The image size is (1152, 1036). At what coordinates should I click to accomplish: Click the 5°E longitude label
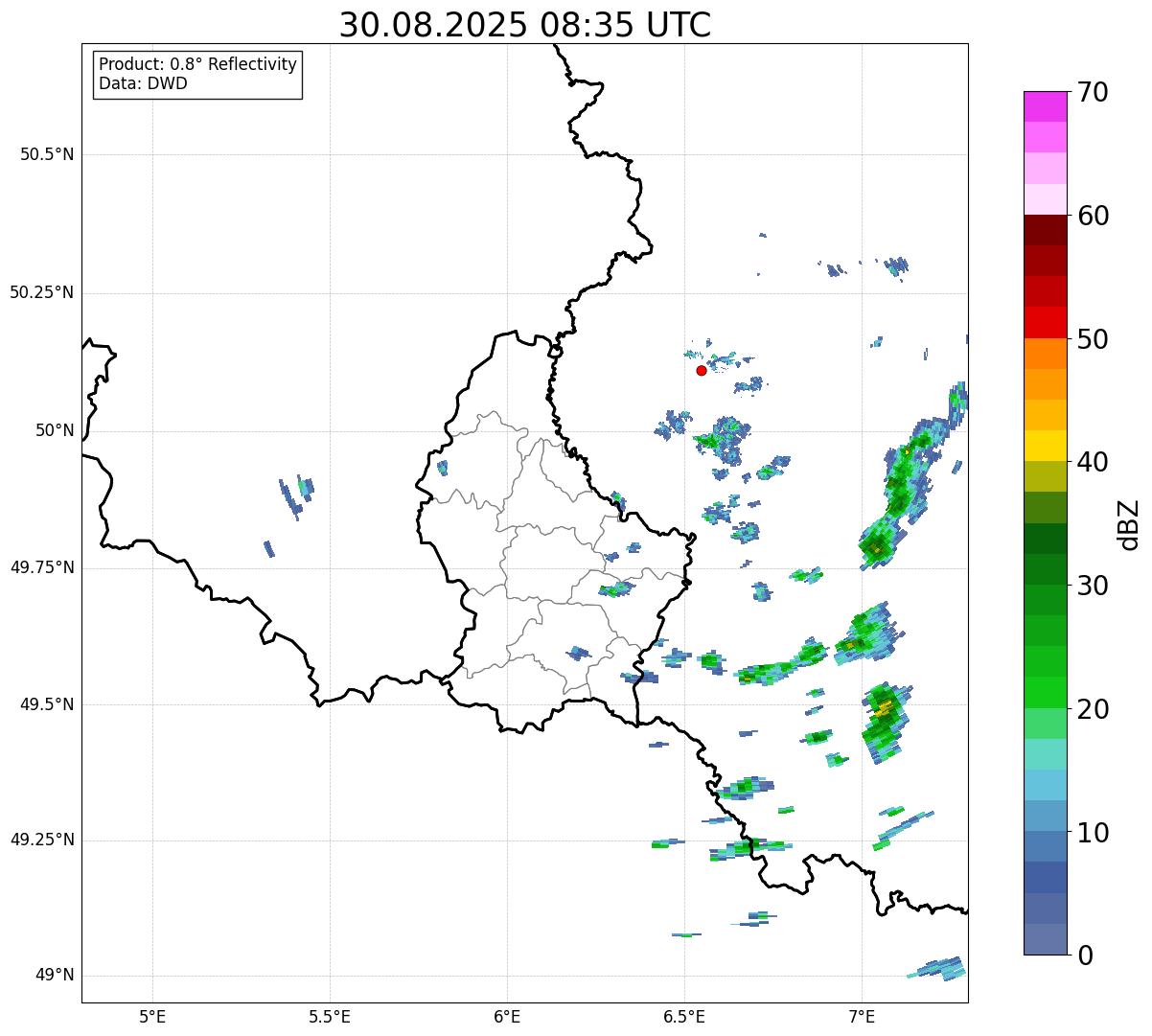(152, 1016)
